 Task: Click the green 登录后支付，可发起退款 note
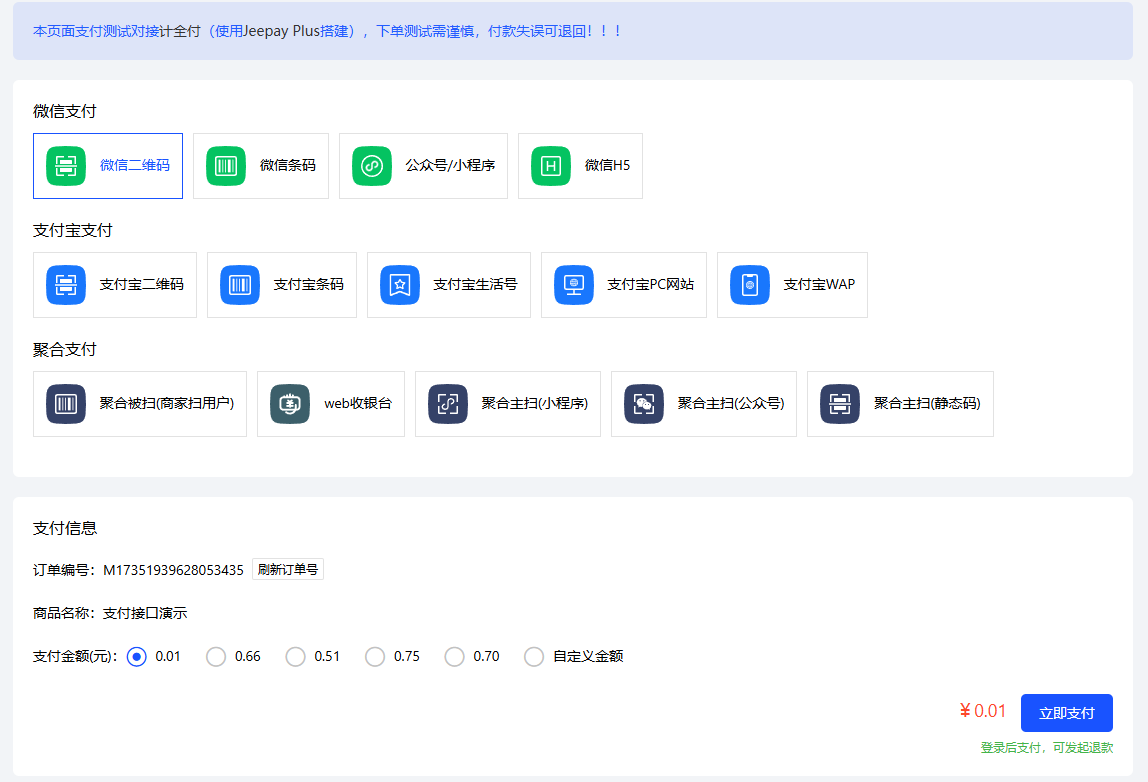point(1047,748)
